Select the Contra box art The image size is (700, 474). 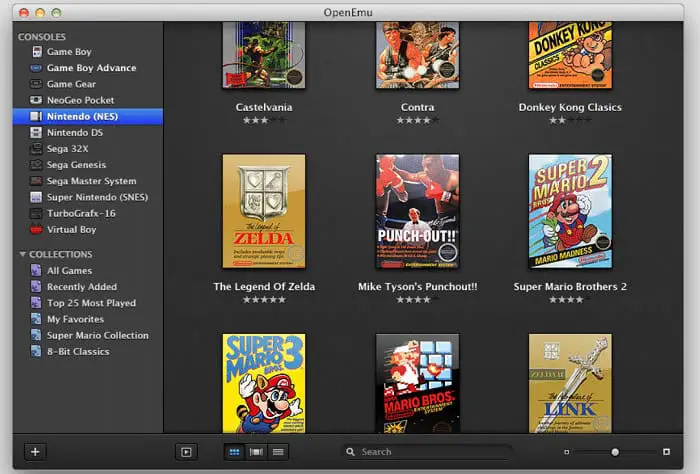[x=417, y=55]
